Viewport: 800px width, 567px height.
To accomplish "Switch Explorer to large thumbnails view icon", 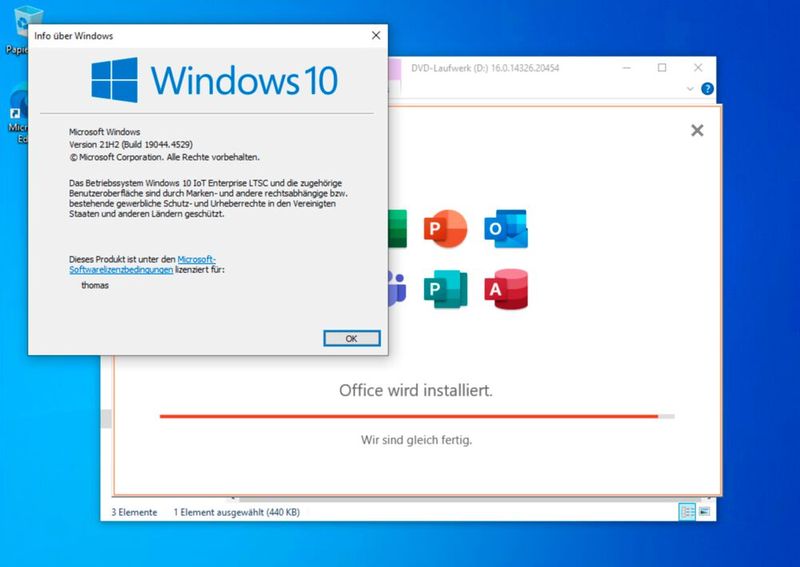I will (x=705, y=511).
